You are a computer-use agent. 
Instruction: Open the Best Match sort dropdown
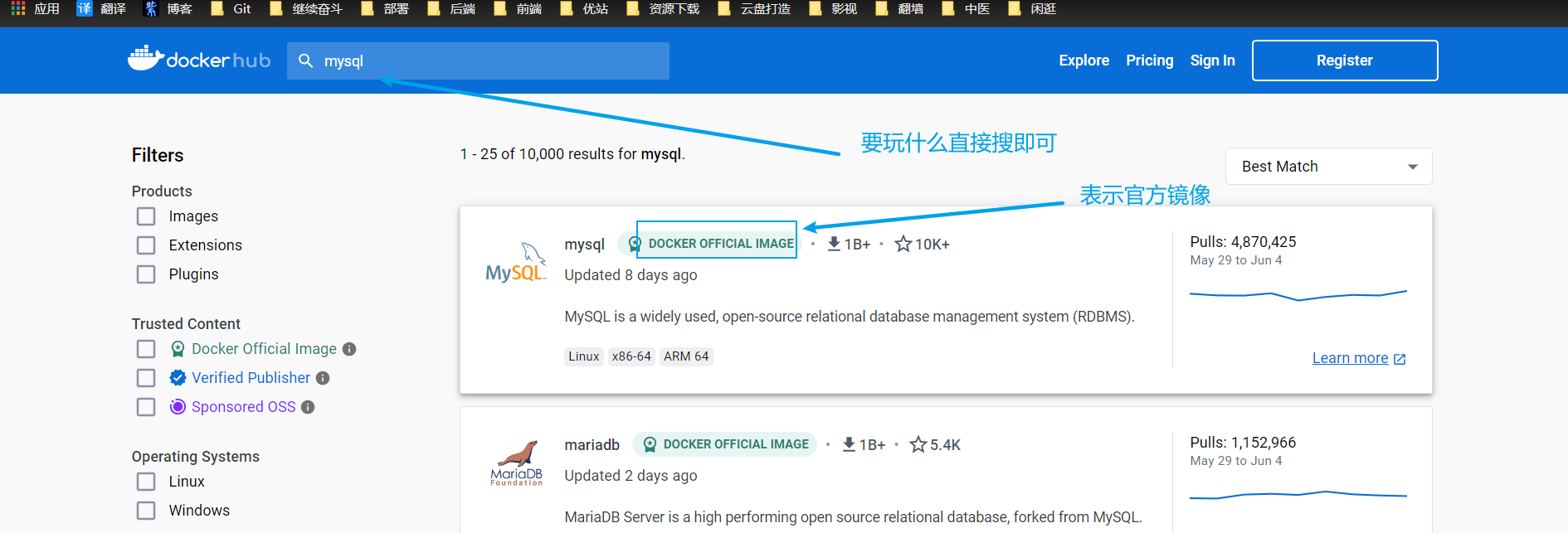[1328, 167]
